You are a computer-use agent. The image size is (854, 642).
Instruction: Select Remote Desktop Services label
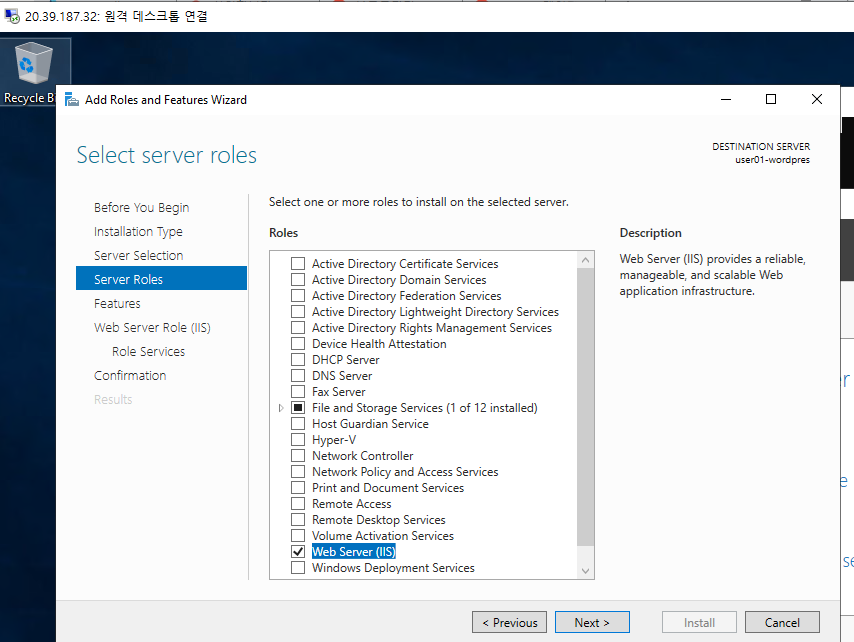point(379,519)
